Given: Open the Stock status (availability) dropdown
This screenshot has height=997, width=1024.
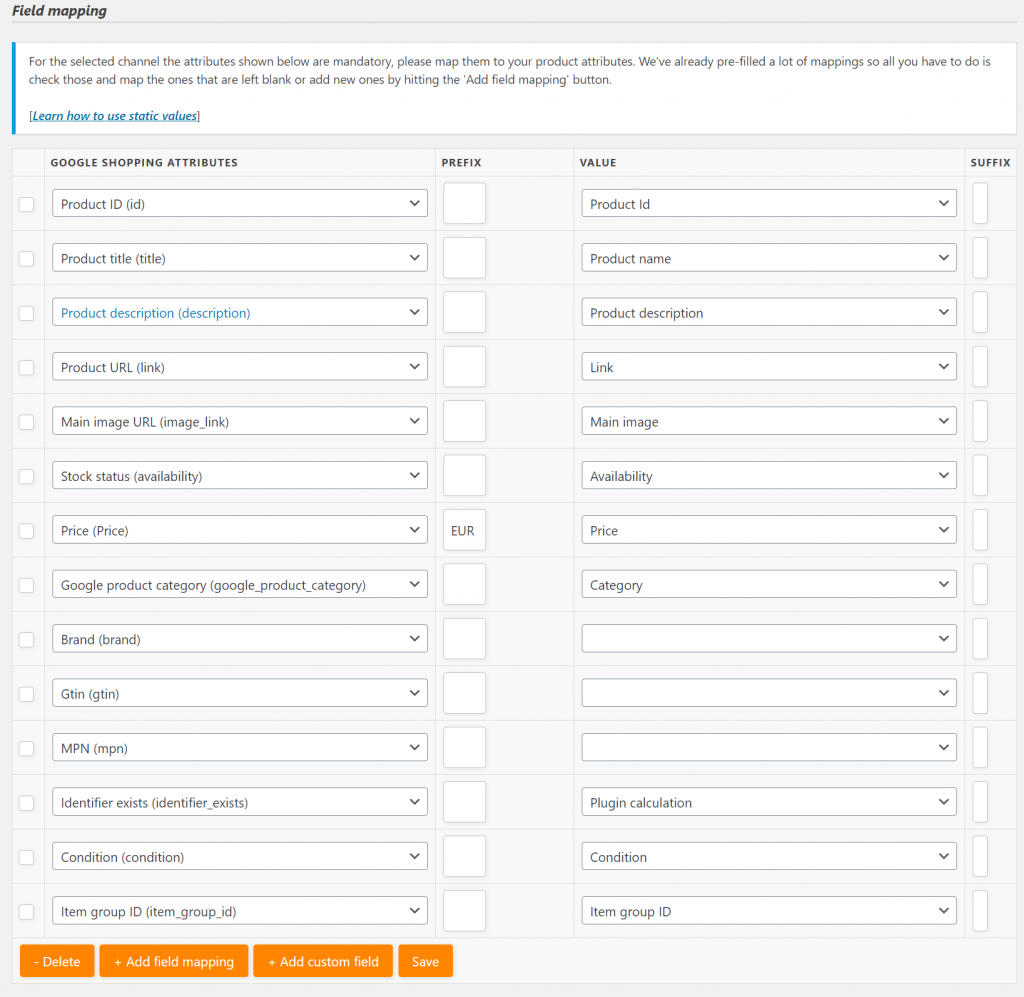Looking at the screenshot, I should (x=240, y=476).
